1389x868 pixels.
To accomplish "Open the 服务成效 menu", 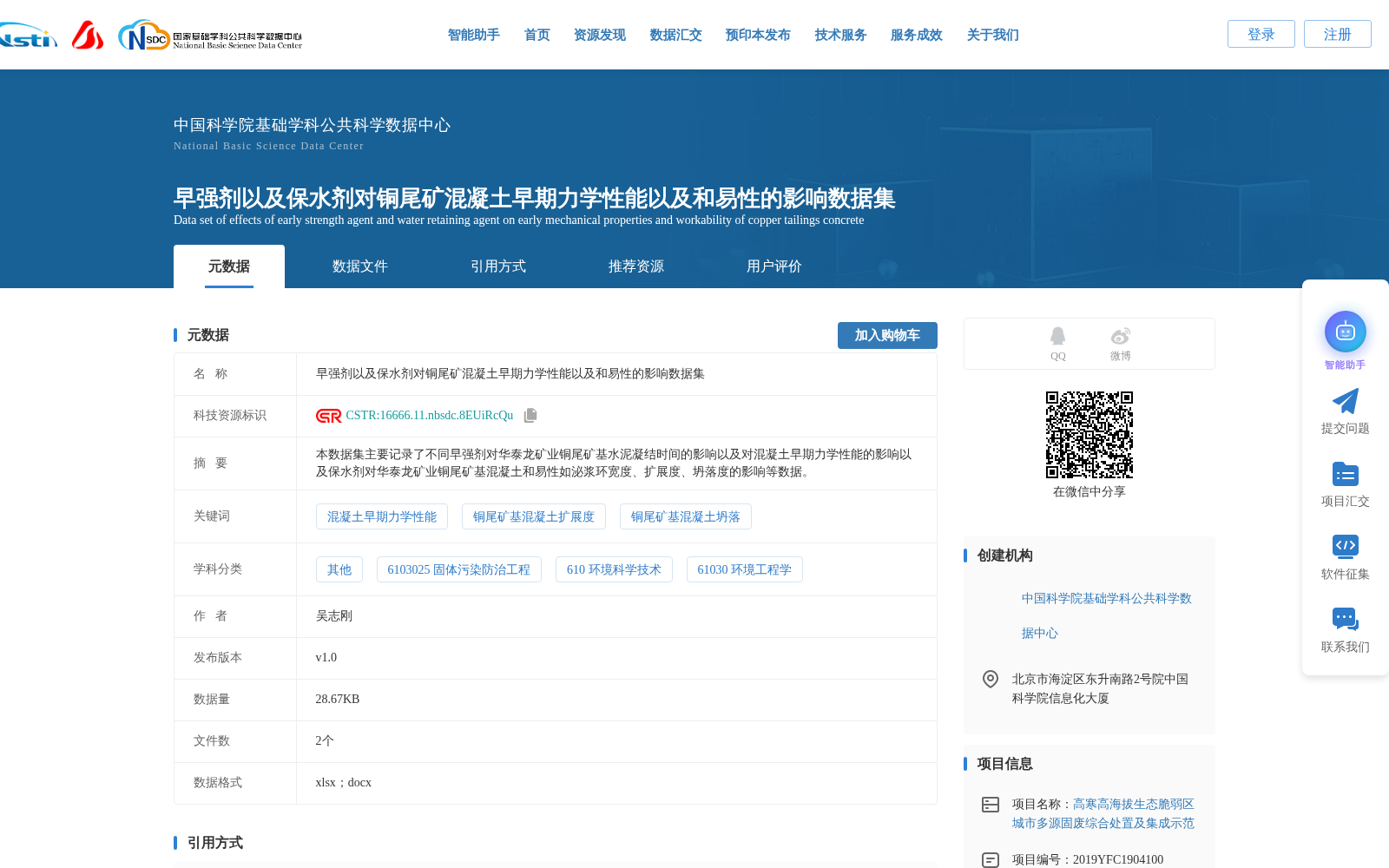I will (x=917, y=35).
